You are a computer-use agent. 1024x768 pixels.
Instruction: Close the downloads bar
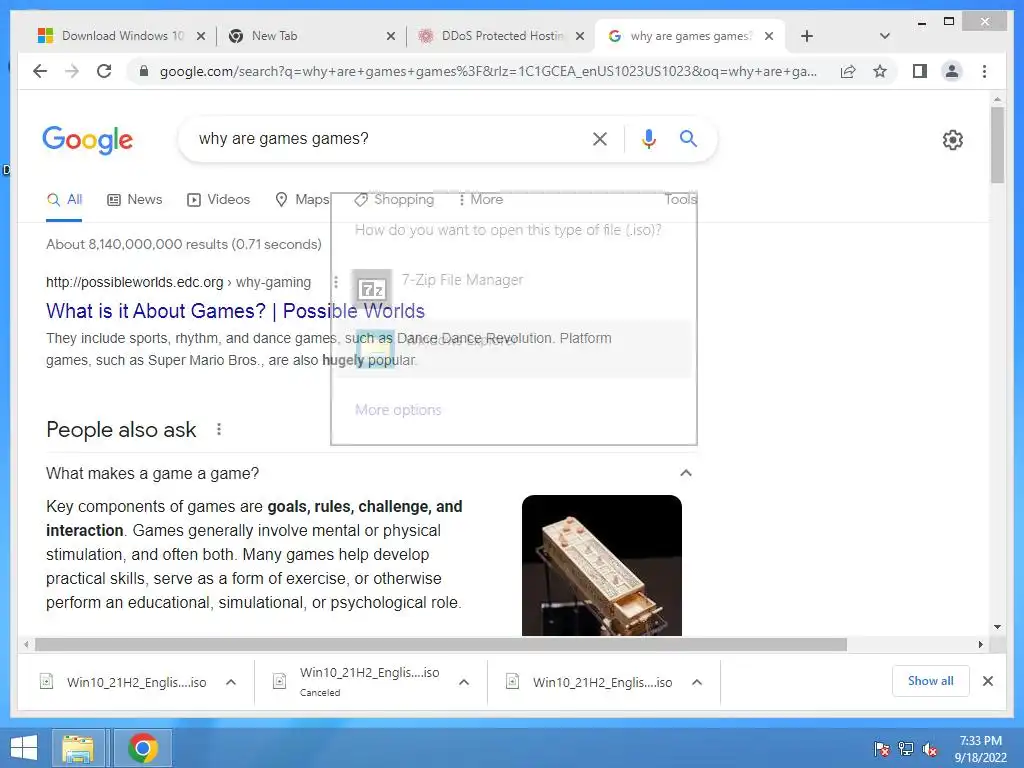point(987,681)
